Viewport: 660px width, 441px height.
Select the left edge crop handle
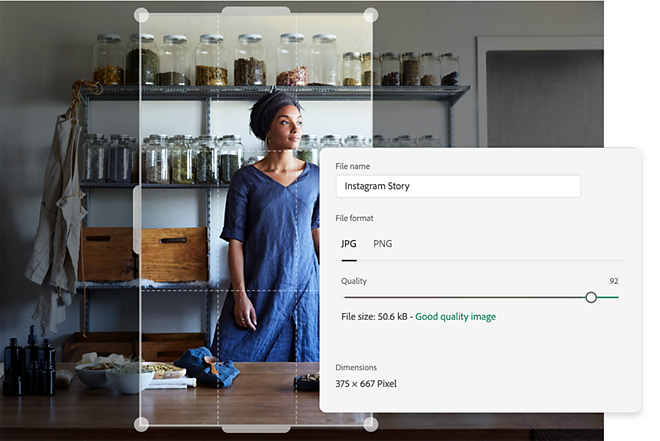(x=136, y=220)
